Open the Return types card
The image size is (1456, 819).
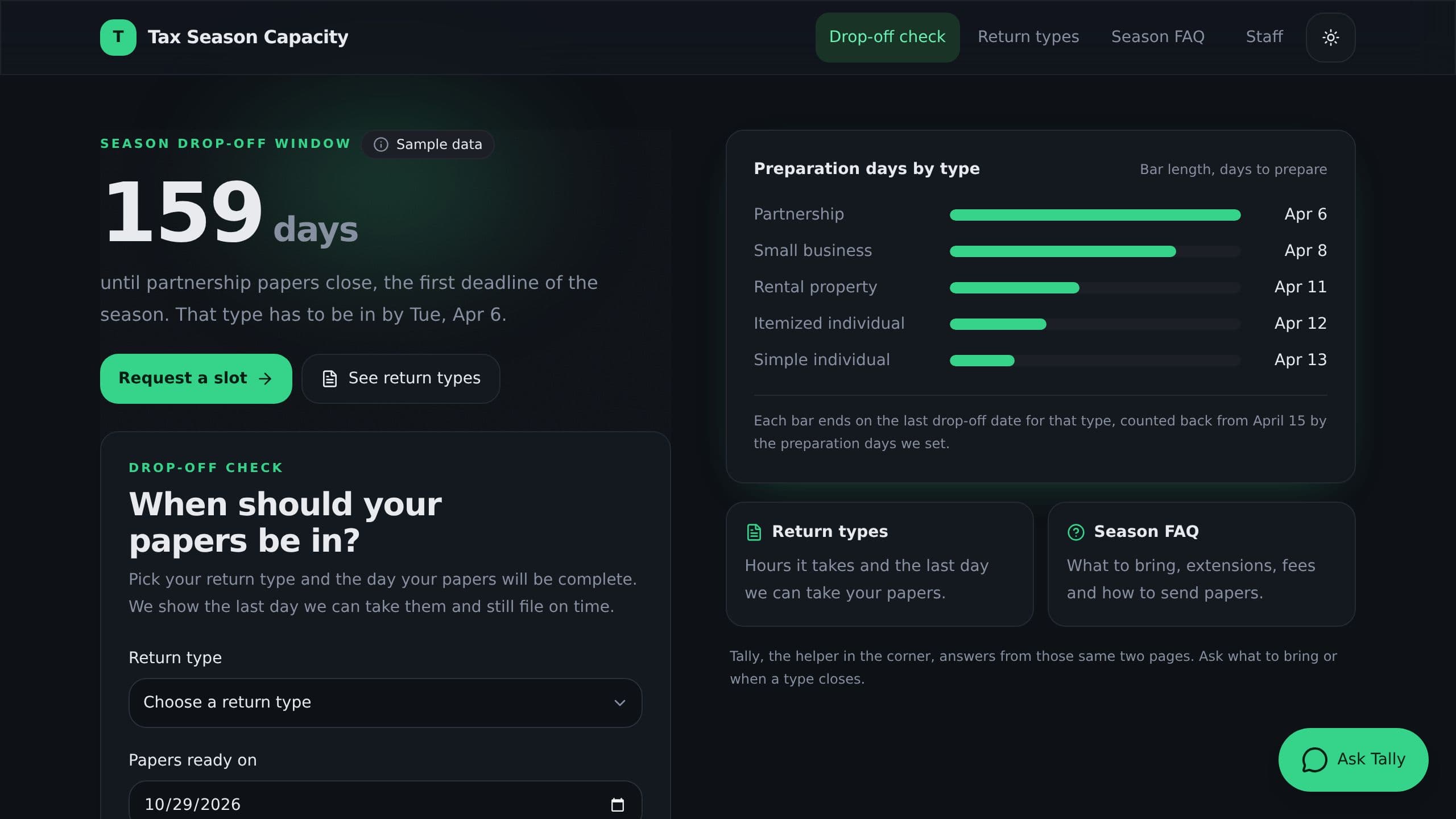[879, 564]
